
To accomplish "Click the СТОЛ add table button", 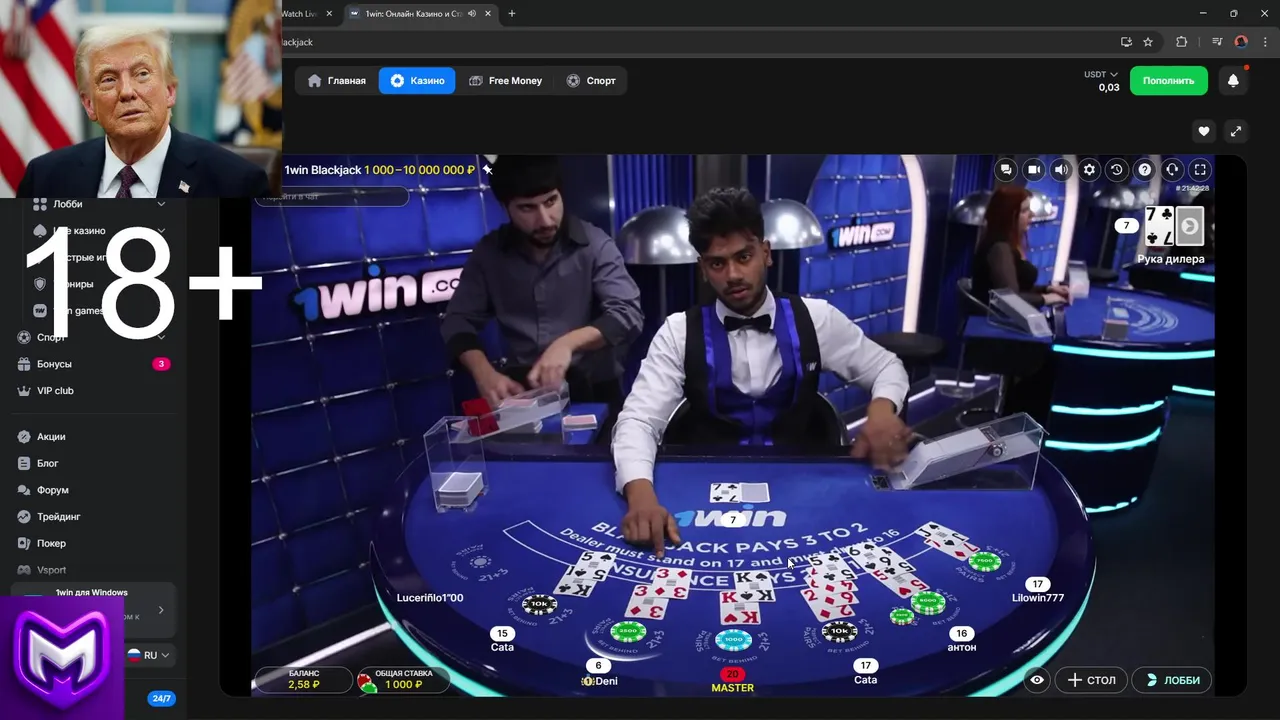I will (1092, 680).
